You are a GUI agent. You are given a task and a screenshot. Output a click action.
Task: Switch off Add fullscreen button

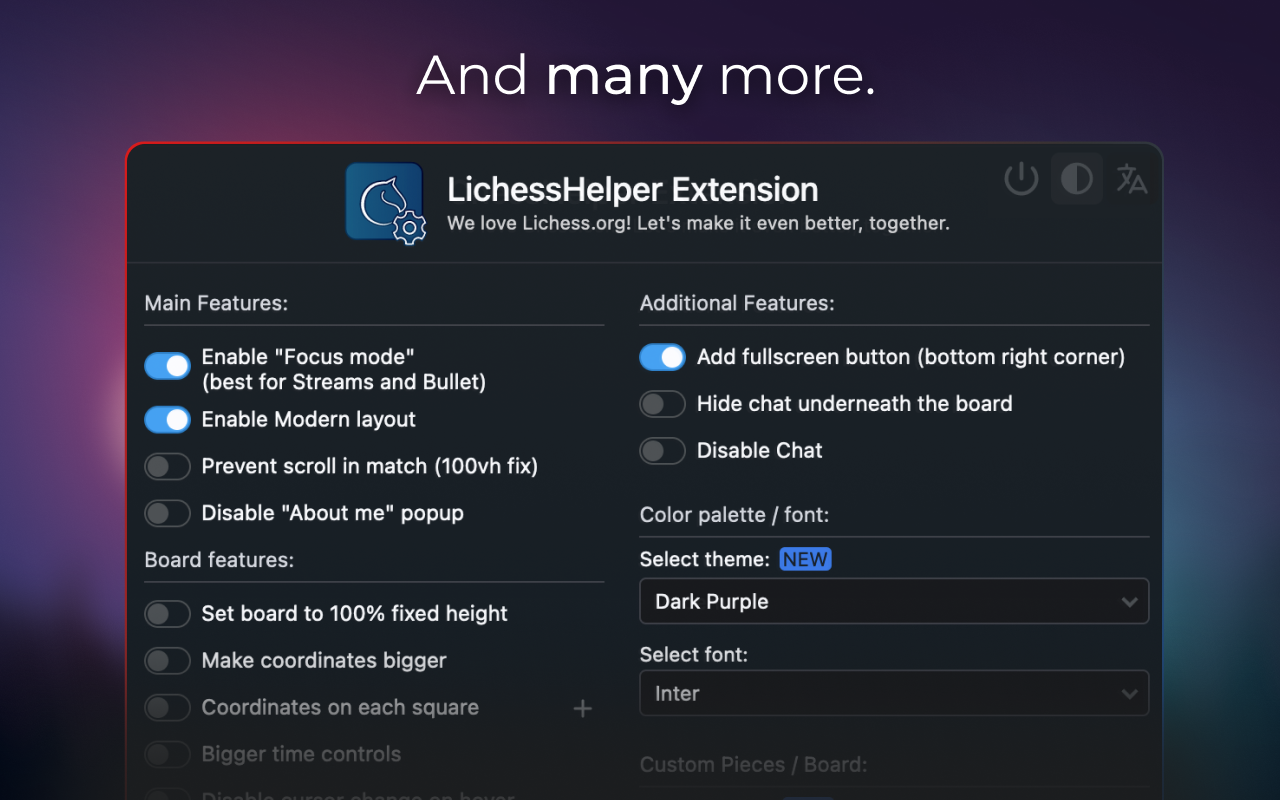[662, 357]
